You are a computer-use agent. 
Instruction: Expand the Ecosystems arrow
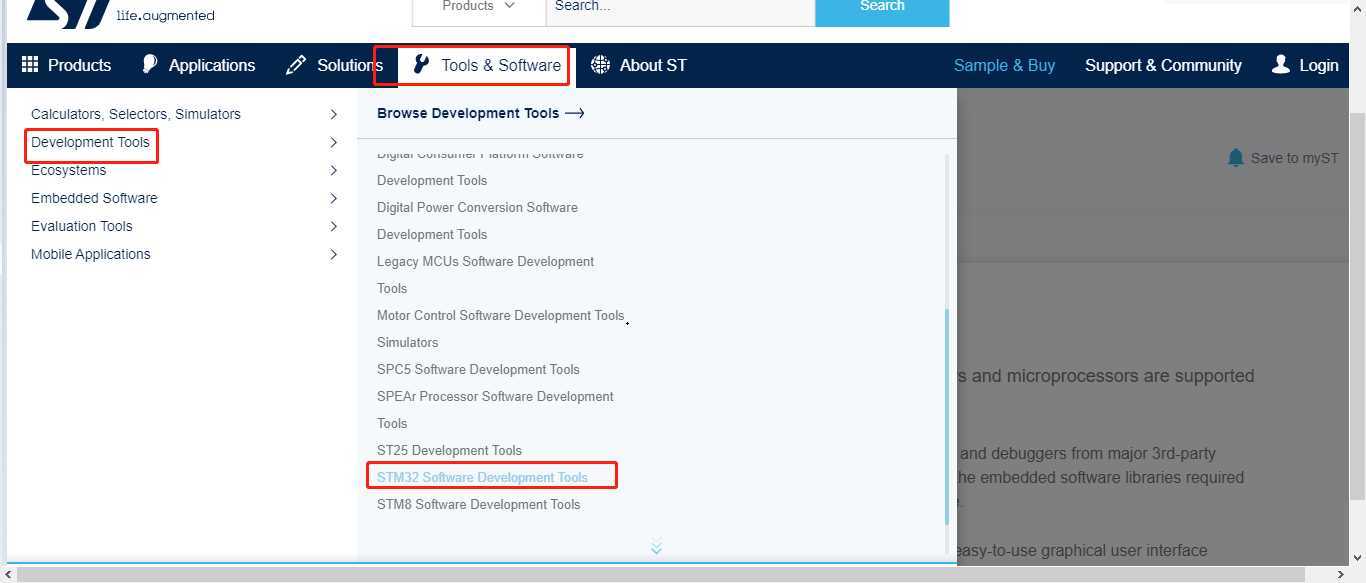tap(334, 170)
